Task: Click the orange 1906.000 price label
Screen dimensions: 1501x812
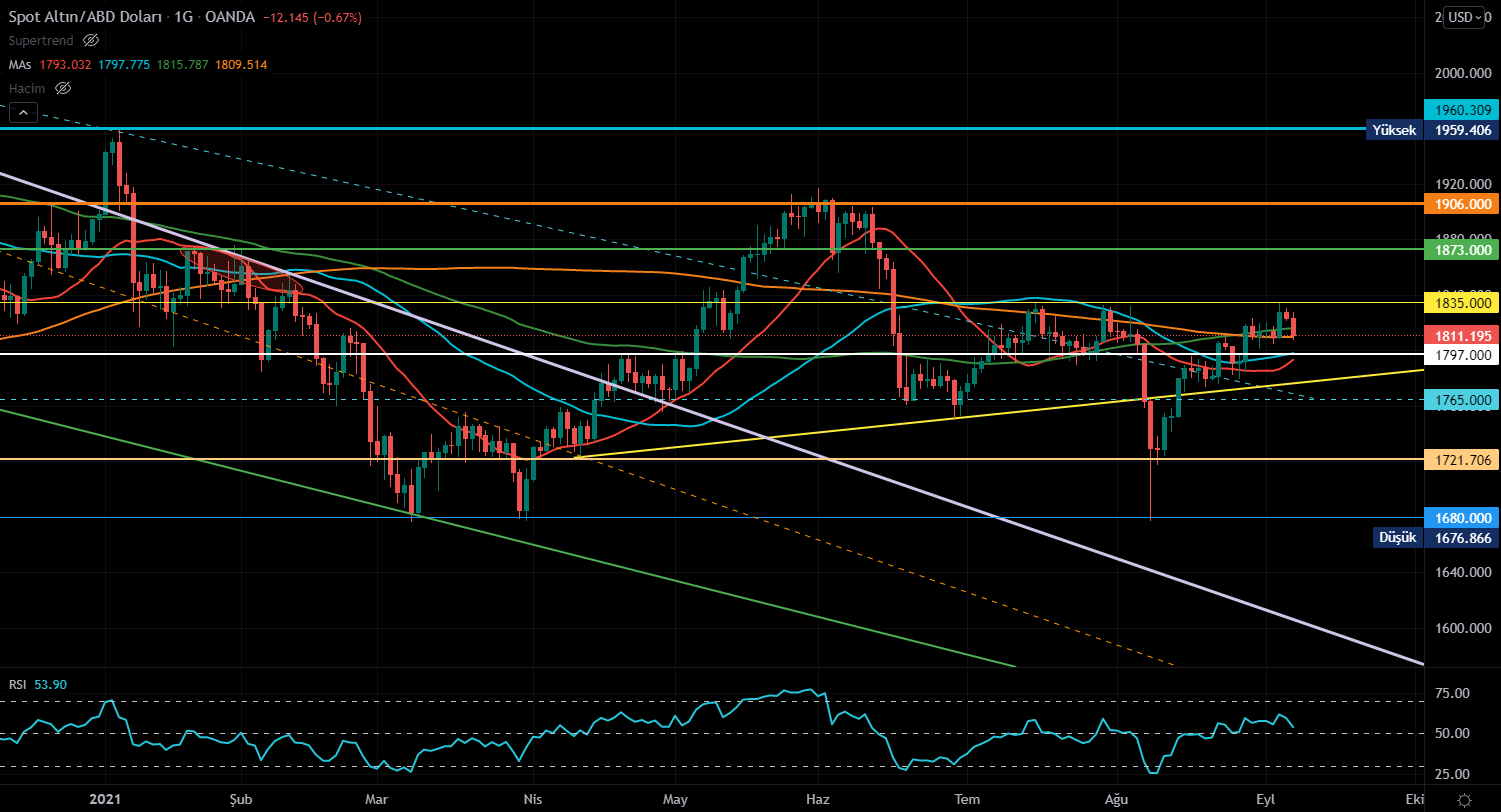Action: click(1461, 203)
